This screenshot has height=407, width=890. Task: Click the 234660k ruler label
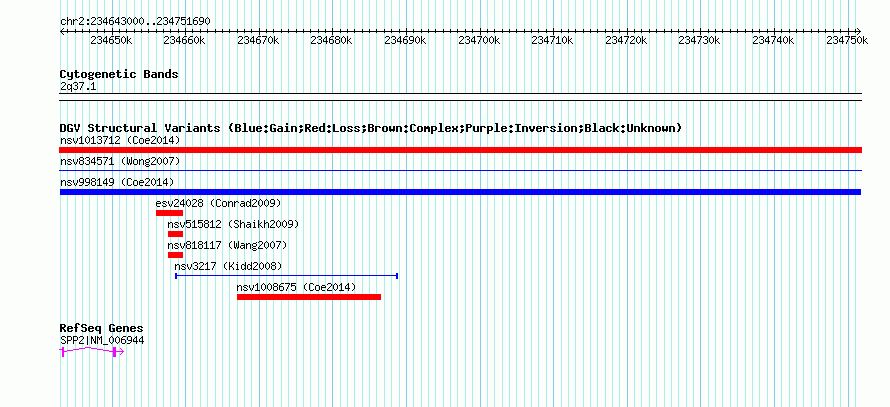(185, 40)
